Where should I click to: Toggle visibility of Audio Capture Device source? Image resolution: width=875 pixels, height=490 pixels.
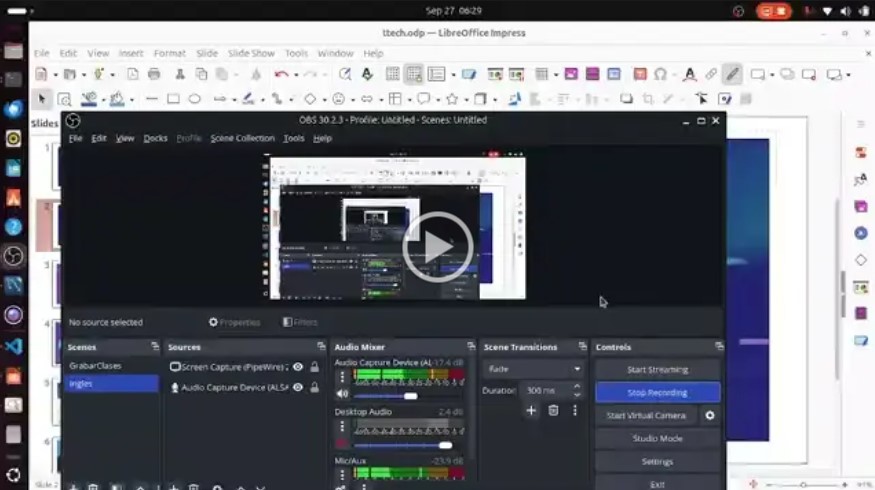click(x=298, y=387)
